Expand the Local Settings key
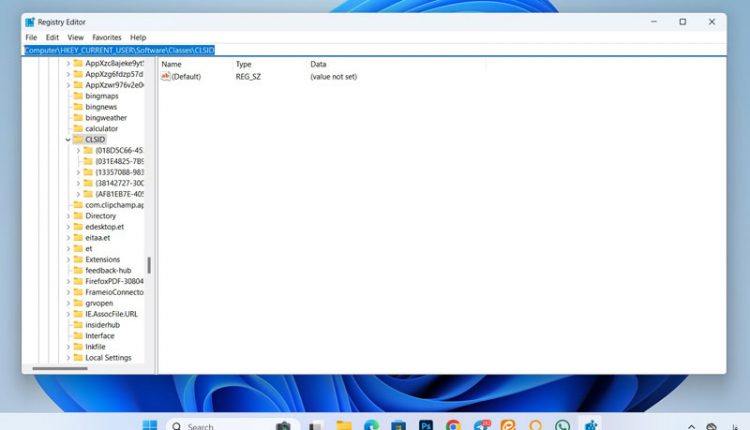Screen dimensions: 750x430 [68, 358]
